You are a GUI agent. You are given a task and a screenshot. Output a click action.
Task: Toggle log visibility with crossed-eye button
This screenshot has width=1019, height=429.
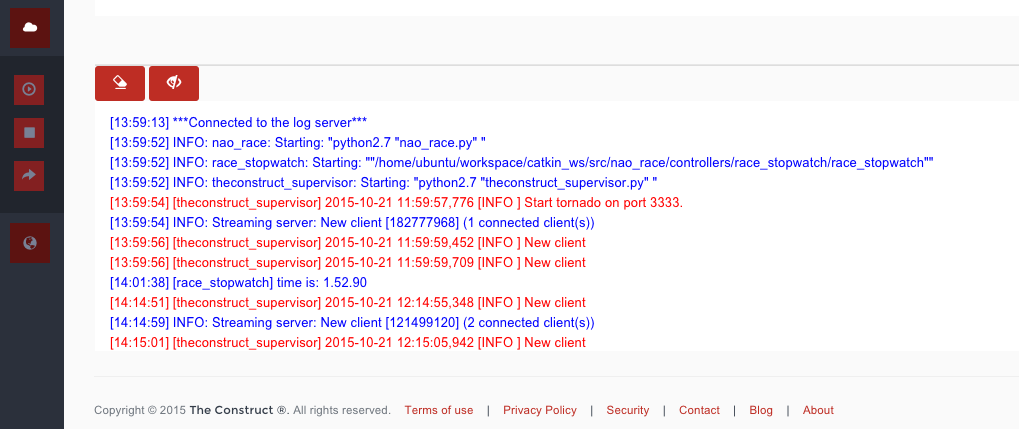174,83
